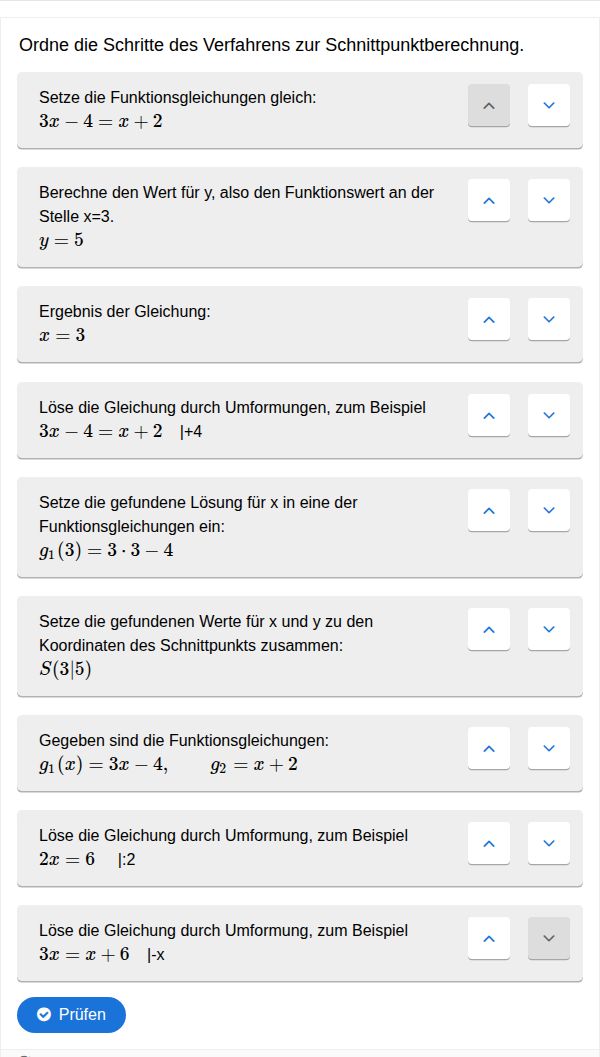Move 'Gegeben sind die Funktionsgleichungen' step down
600x1057 pixels.
[548, 748]
